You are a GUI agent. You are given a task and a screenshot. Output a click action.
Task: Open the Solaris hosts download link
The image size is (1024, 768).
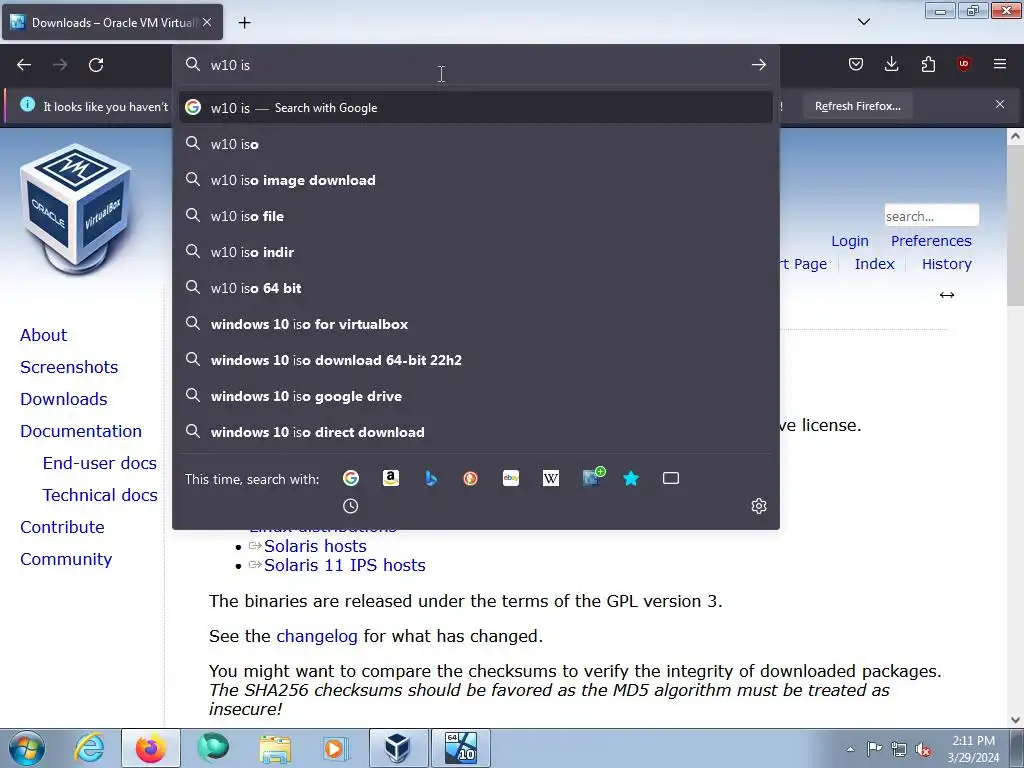(x=315, y=546)
